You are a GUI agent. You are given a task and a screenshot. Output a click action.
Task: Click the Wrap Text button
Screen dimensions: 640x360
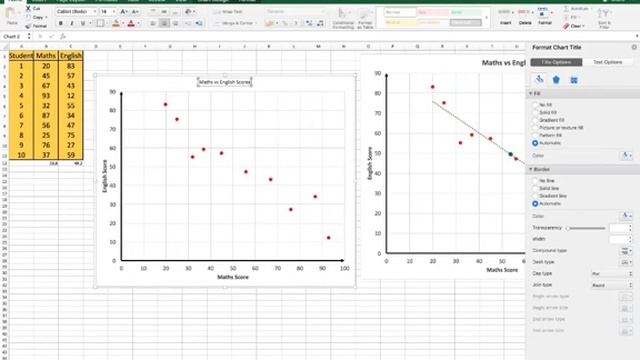[228, 12]
